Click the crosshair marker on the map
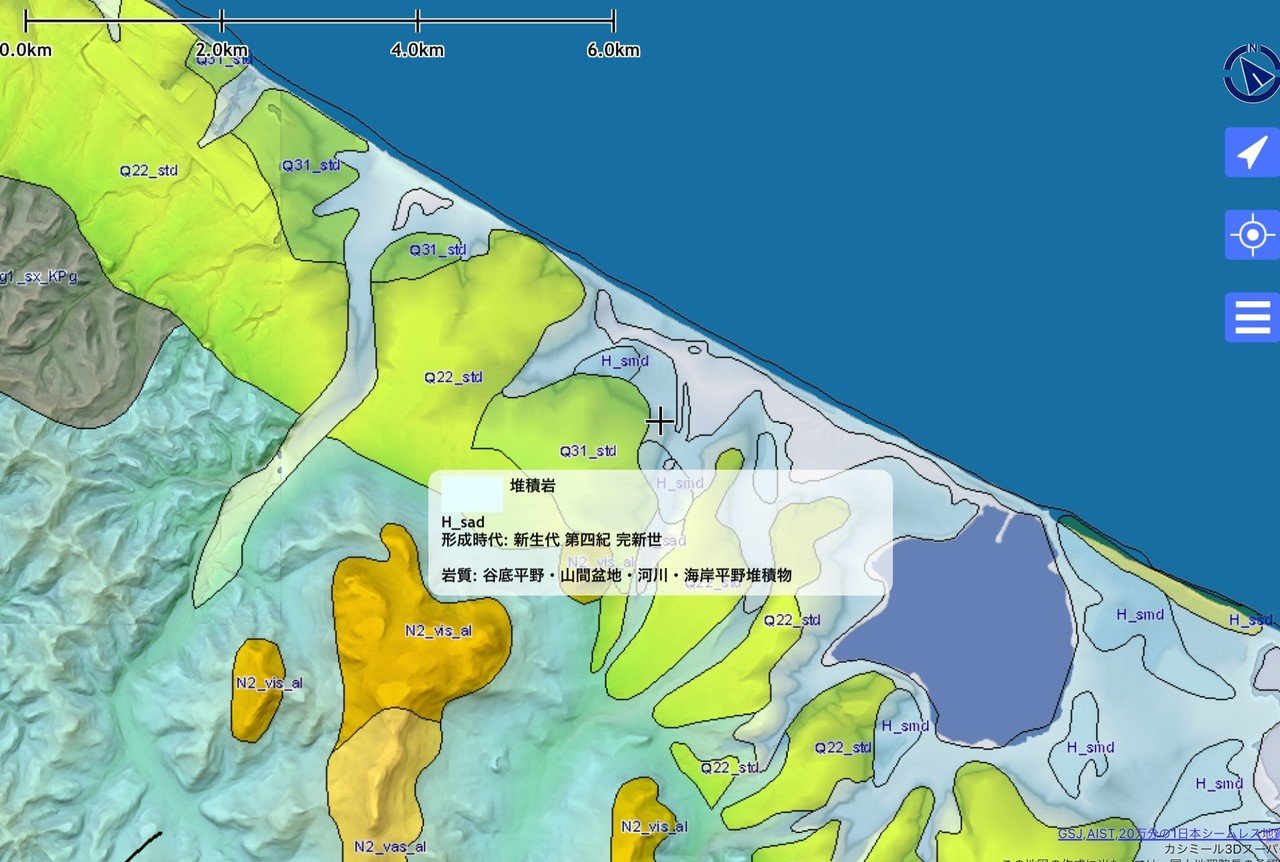The height and width of the screenshot is (862, 1280). [660, 422]
